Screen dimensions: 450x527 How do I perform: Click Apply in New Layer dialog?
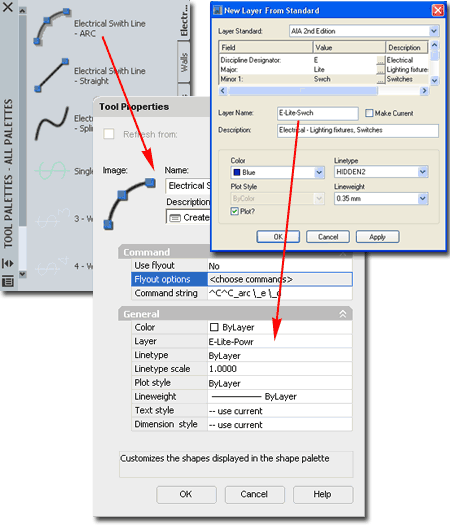tap(377, 237)
